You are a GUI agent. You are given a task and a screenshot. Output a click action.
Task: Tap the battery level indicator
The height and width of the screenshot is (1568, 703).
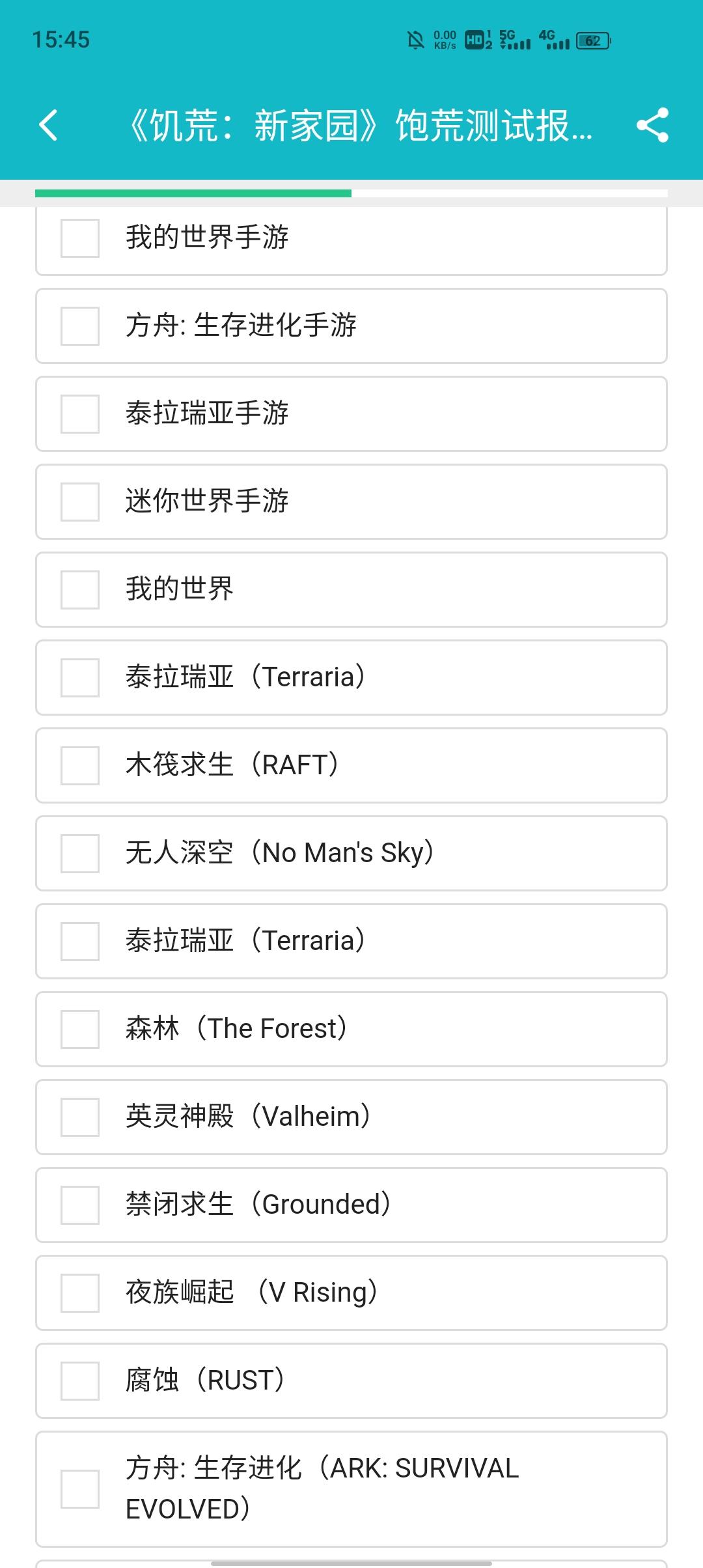tap(594, 40)
